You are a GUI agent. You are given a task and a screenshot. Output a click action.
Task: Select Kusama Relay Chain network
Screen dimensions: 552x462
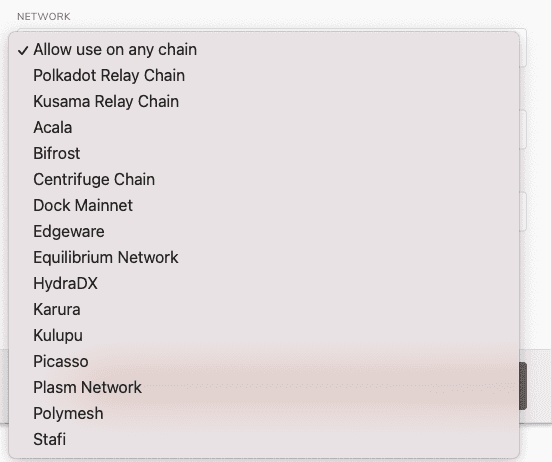264,102
